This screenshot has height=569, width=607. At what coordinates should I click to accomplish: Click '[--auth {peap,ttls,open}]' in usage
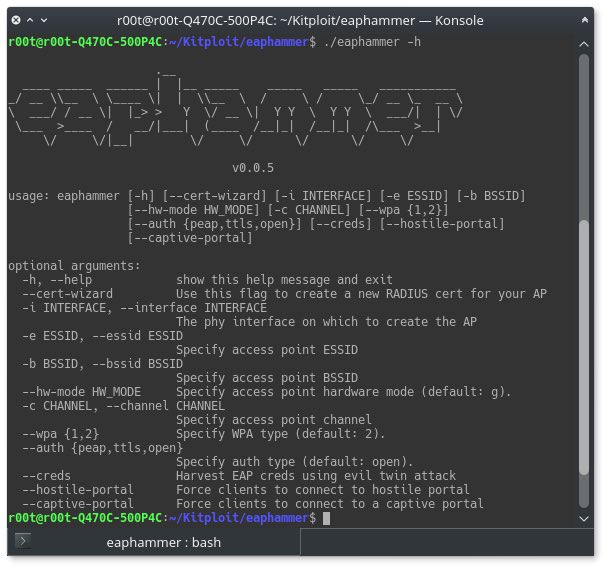coord(214,224)
